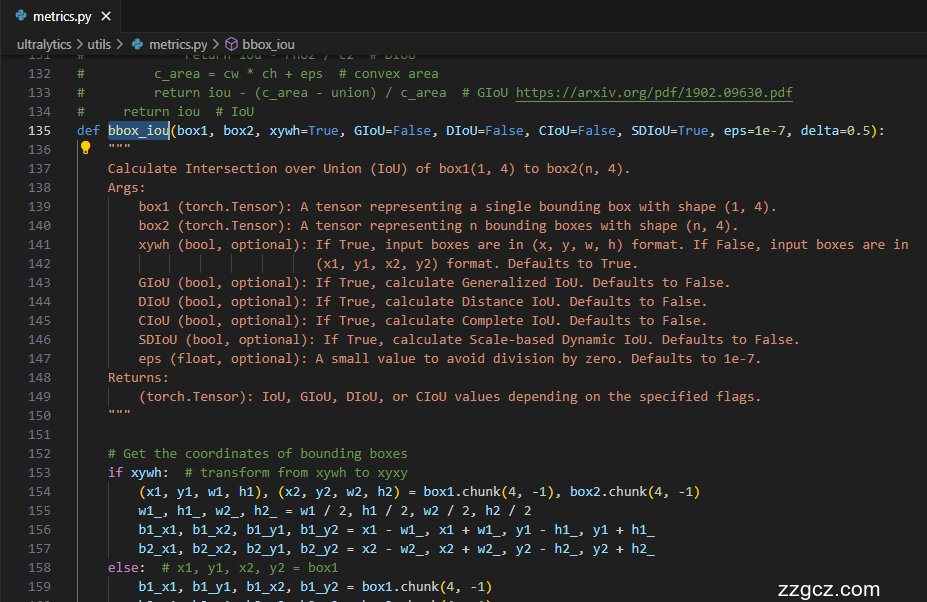
Task: Click the breadcrumb chevron after metrics.py
Action: (215, 45)
